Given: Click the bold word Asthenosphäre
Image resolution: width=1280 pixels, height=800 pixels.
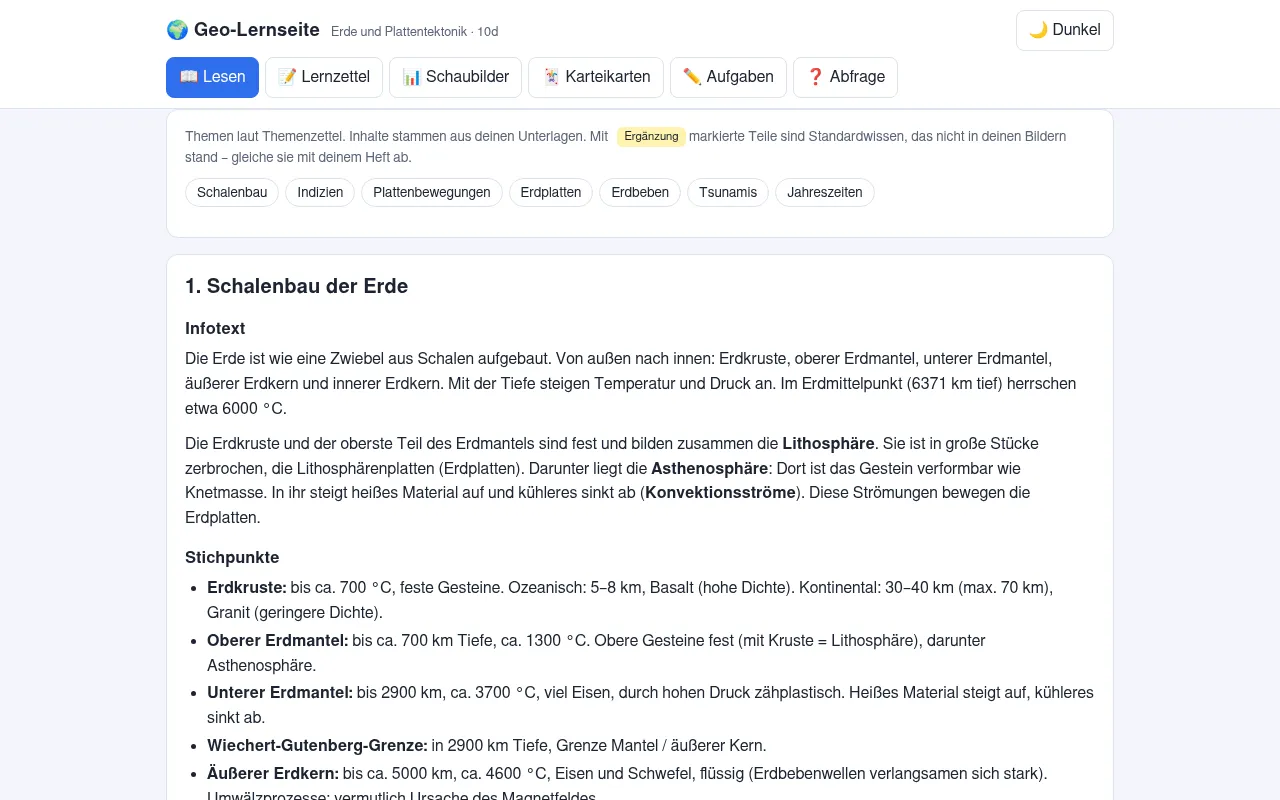Looking at the screenshot, I should point(710,468).
